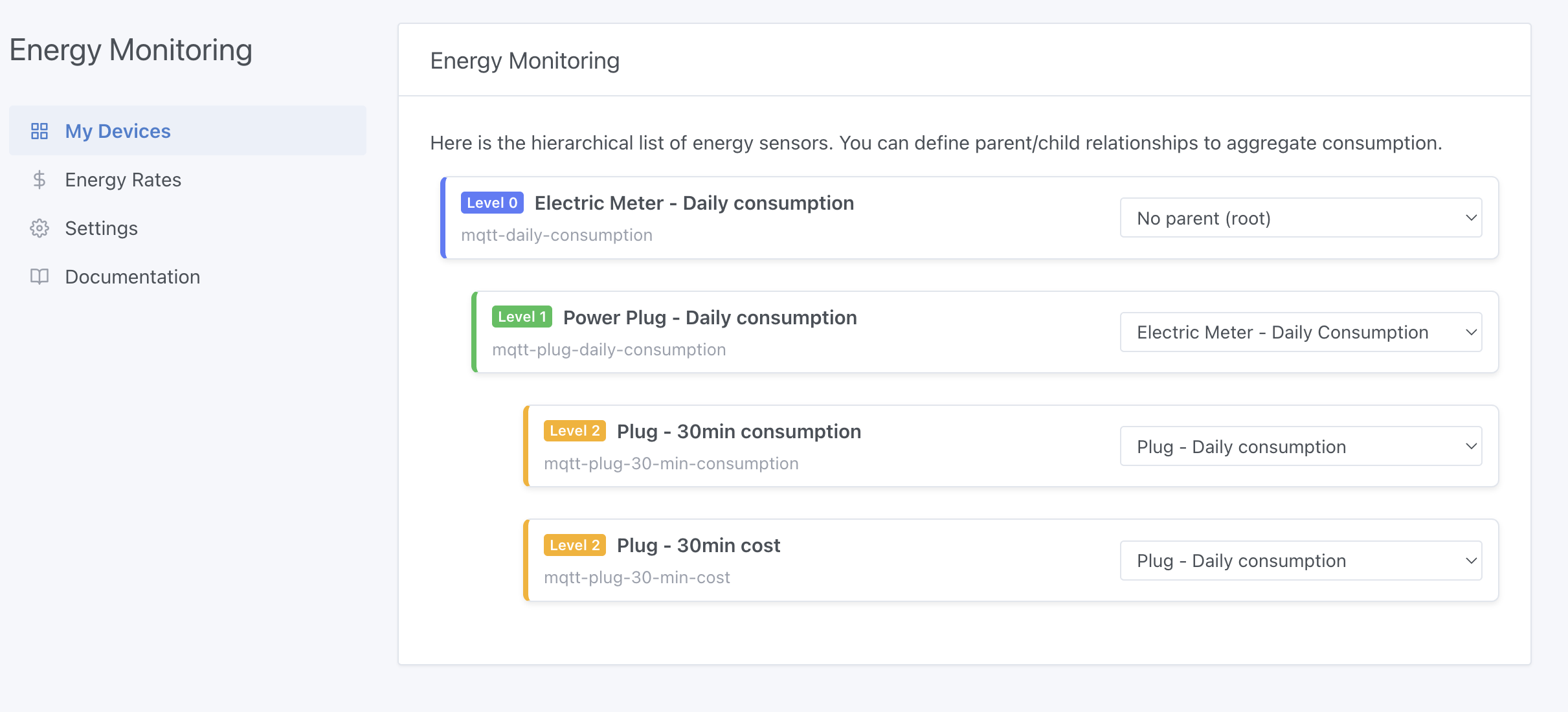Select the My Devices grid icon
The height and width of the screenshot is (712, 1568).
pyautogui.click(x=39, y=131)
